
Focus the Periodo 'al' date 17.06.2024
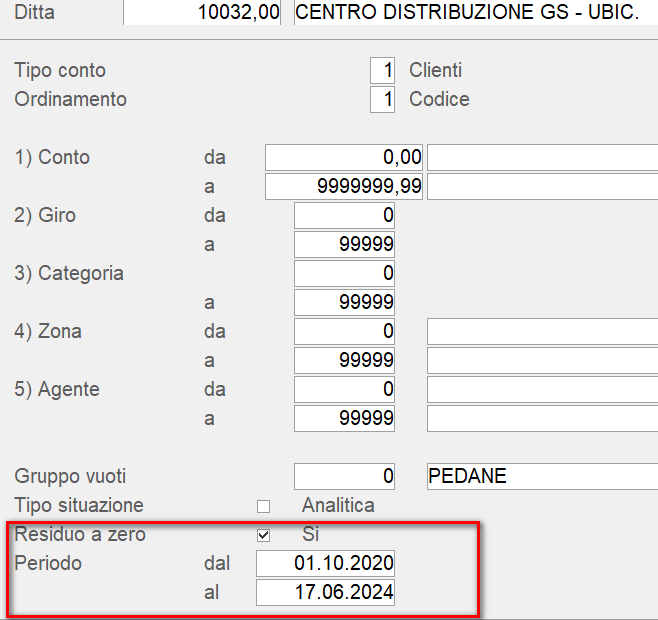(x=326, y=593)
